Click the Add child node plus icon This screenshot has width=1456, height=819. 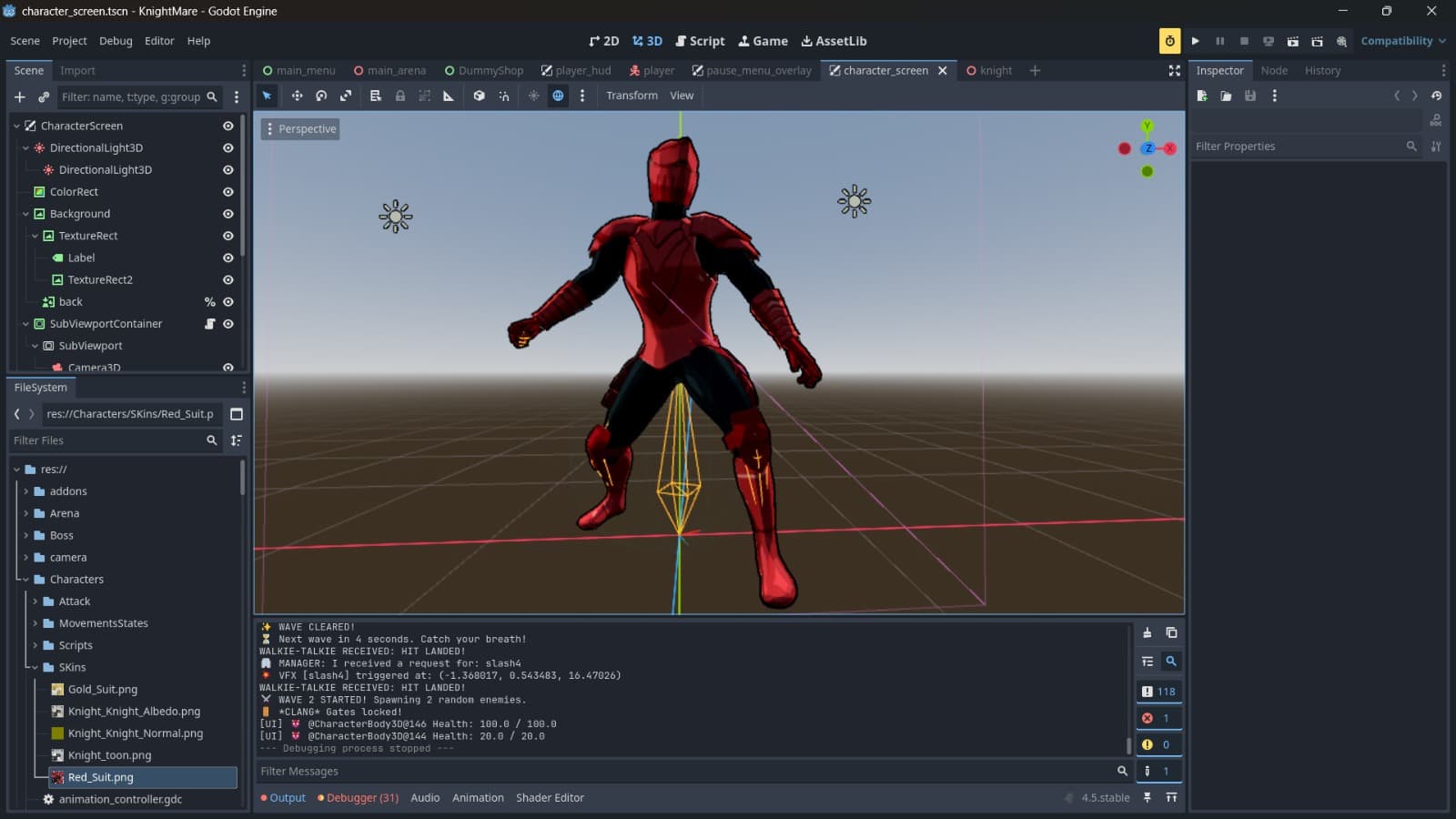pos(20,96)
